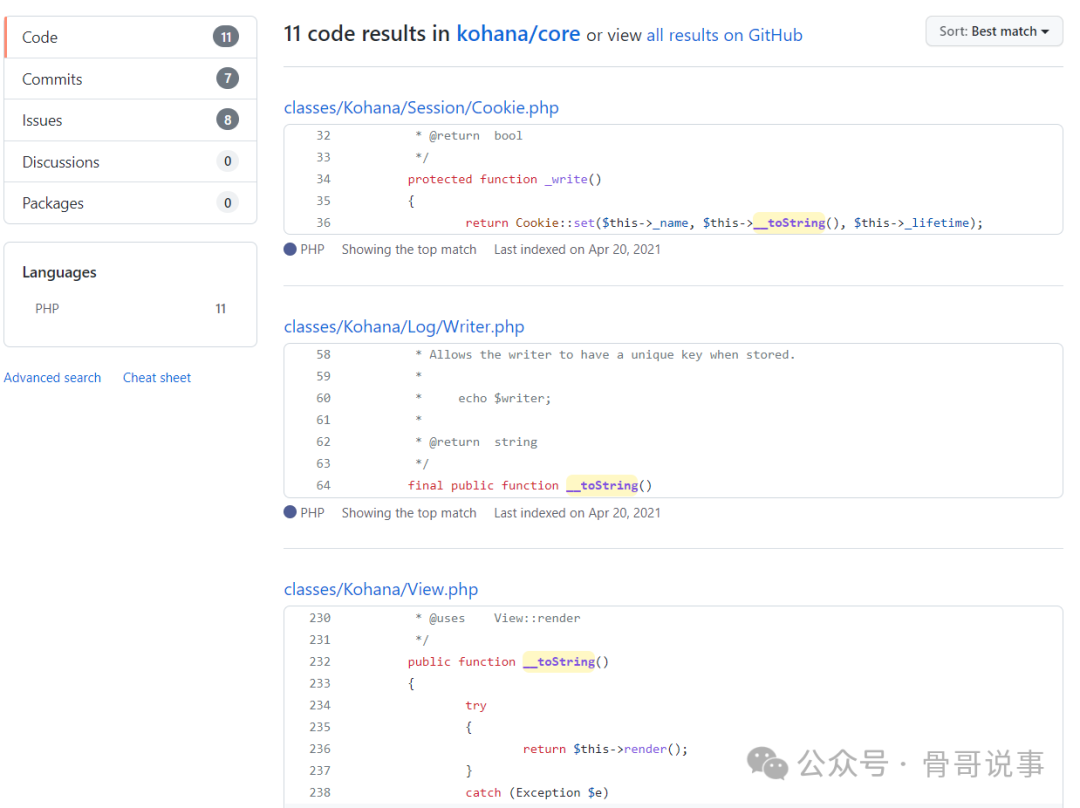The image size is (1080, 808).
Task: View all results on GitHub
Action: (725, 35)
